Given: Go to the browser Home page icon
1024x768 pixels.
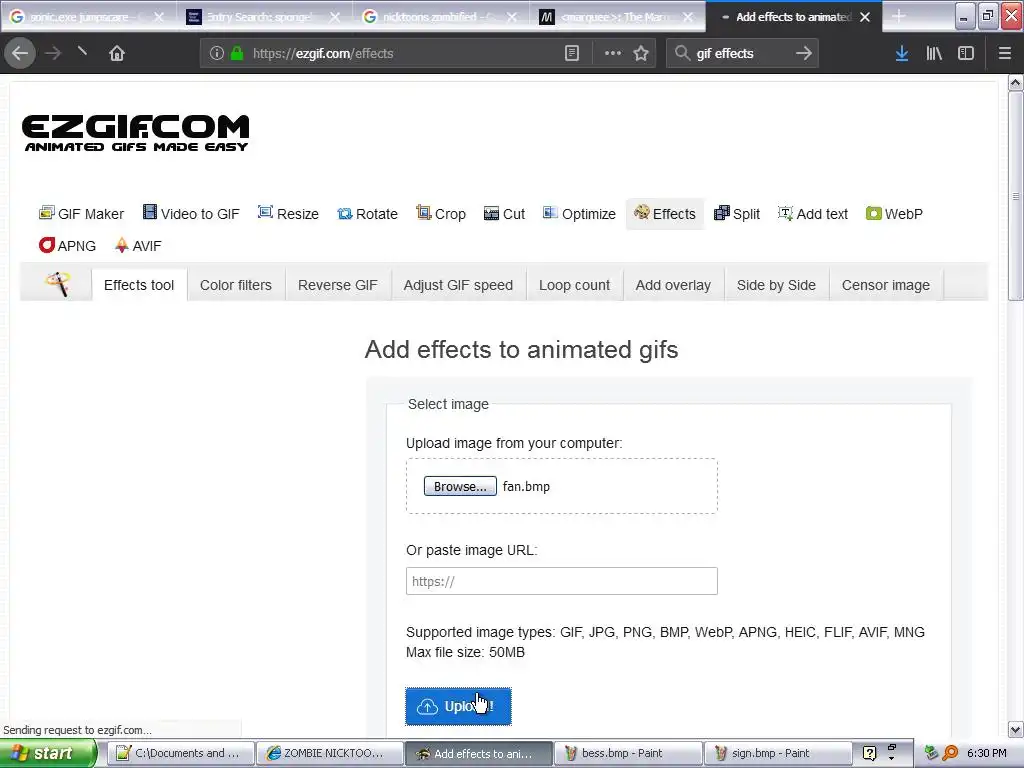Looking at the screenshot, I should pos(117,53).
